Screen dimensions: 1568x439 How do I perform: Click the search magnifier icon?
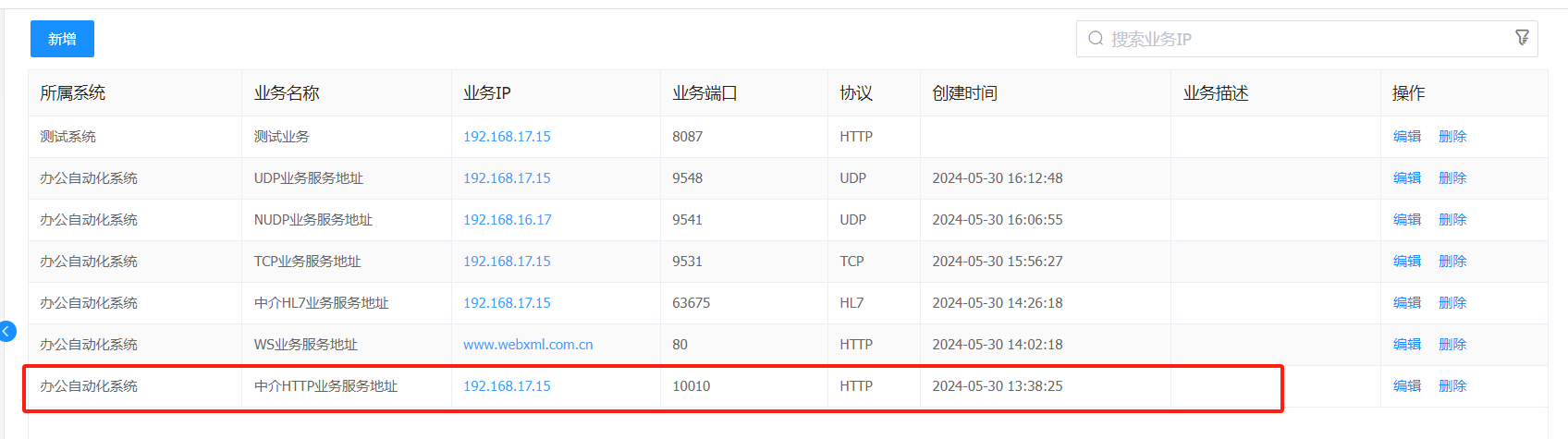click(x=1096, y=39)
